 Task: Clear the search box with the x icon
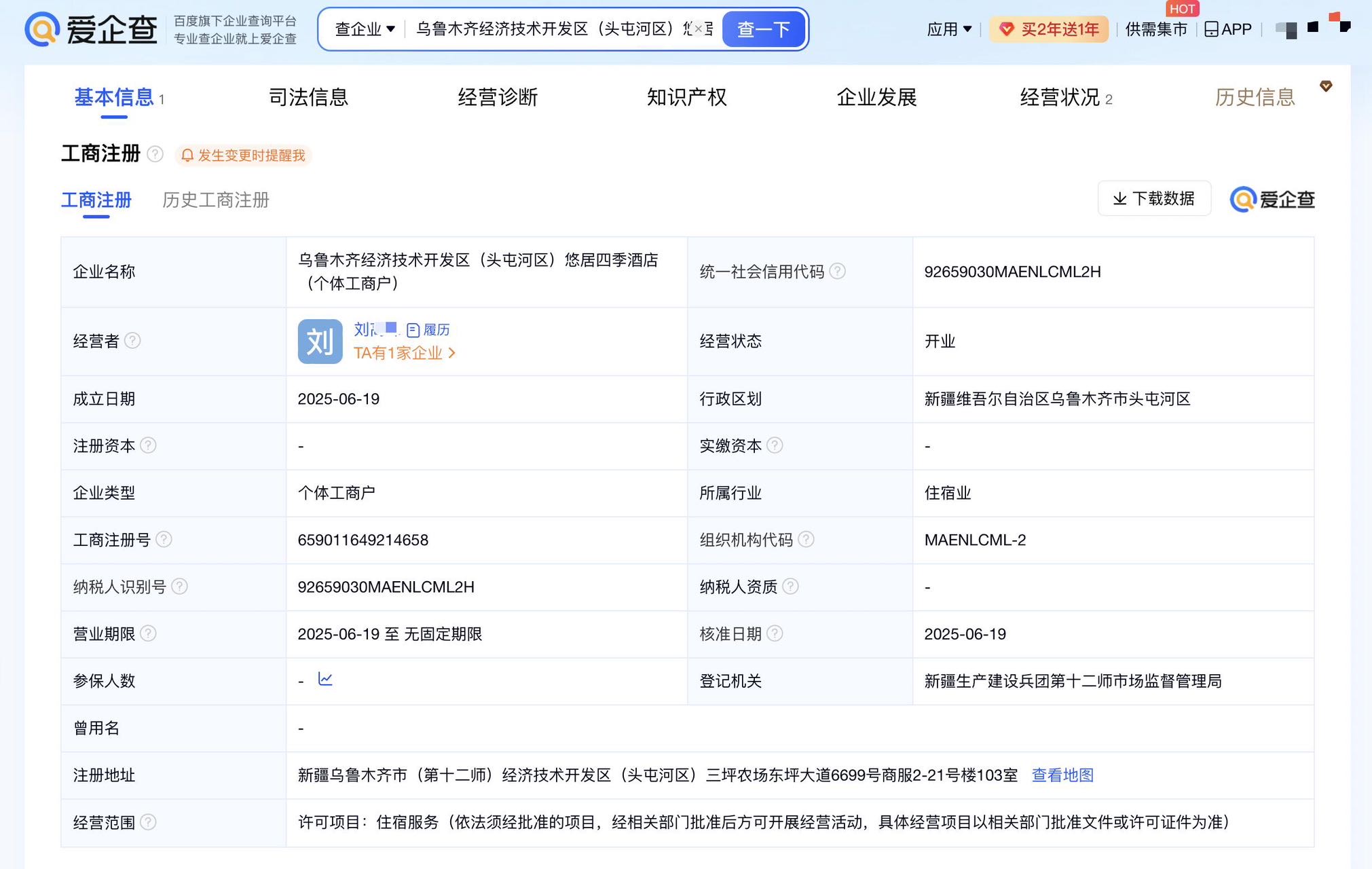click(698, 29)
